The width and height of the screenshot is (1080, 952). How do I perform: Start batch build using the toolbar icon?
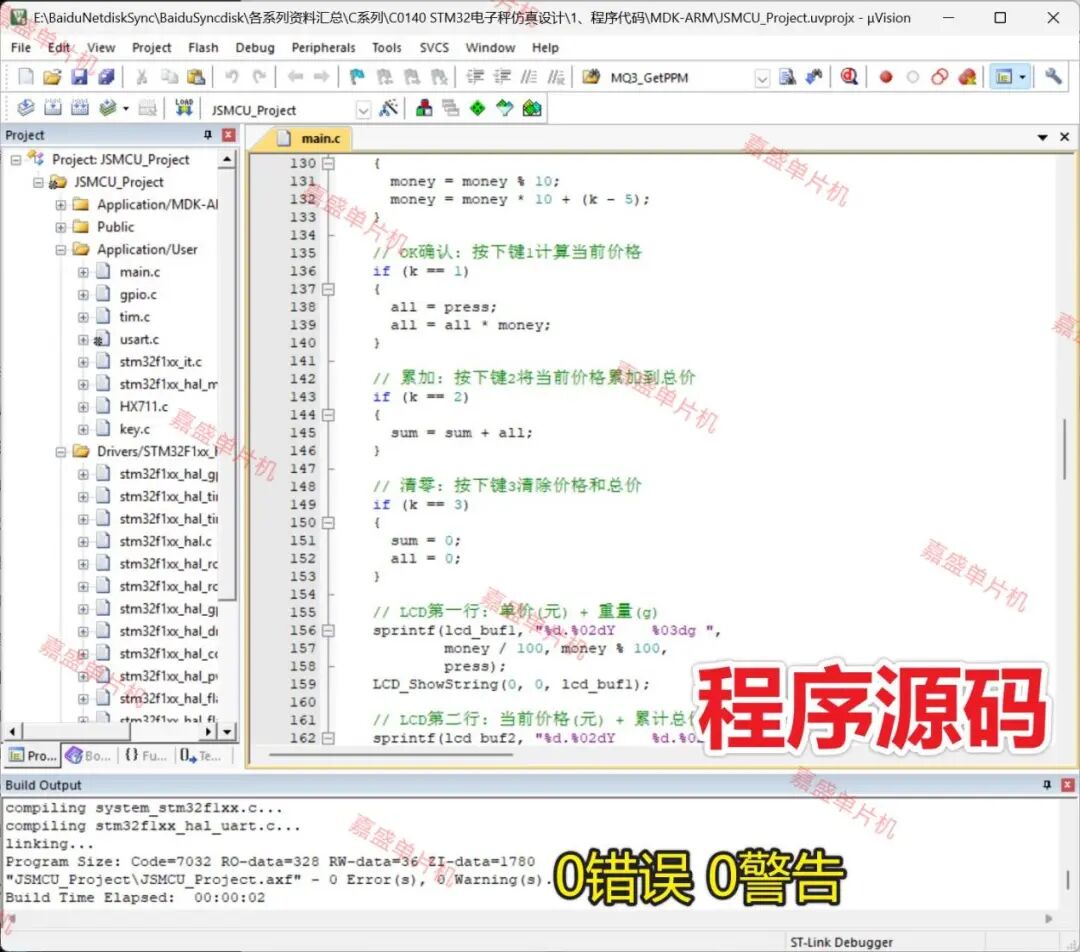(x=107, y=108)
